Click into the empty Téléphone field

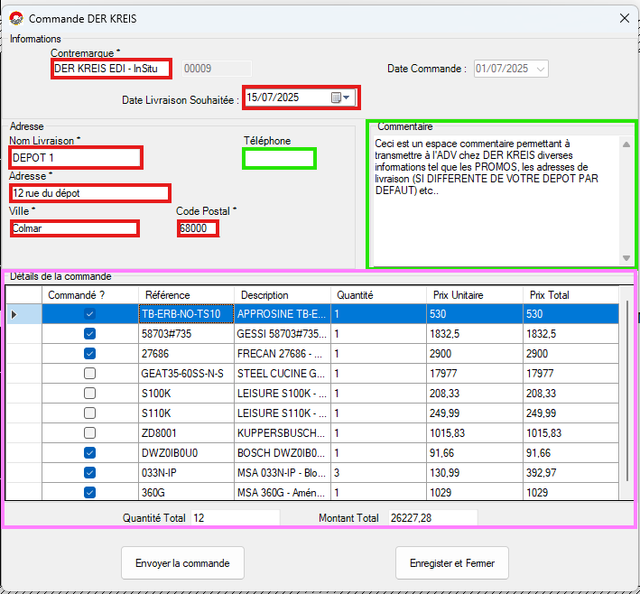pos(279,158)
